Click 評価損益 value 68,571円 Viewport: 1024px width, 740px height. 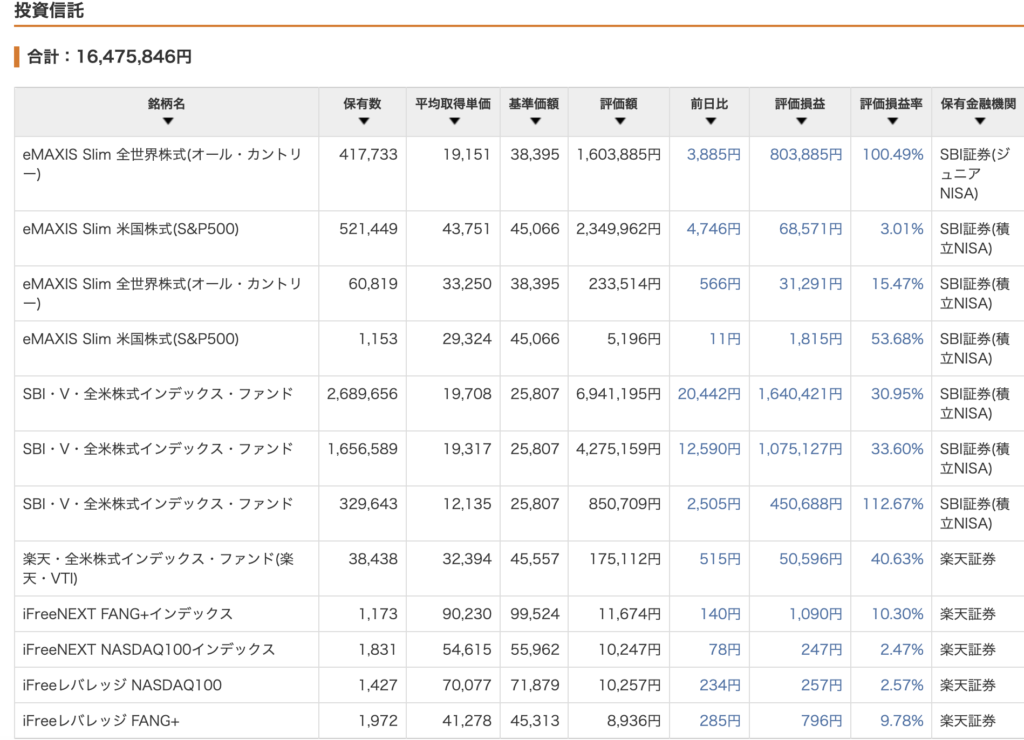[x=810, y=229]
